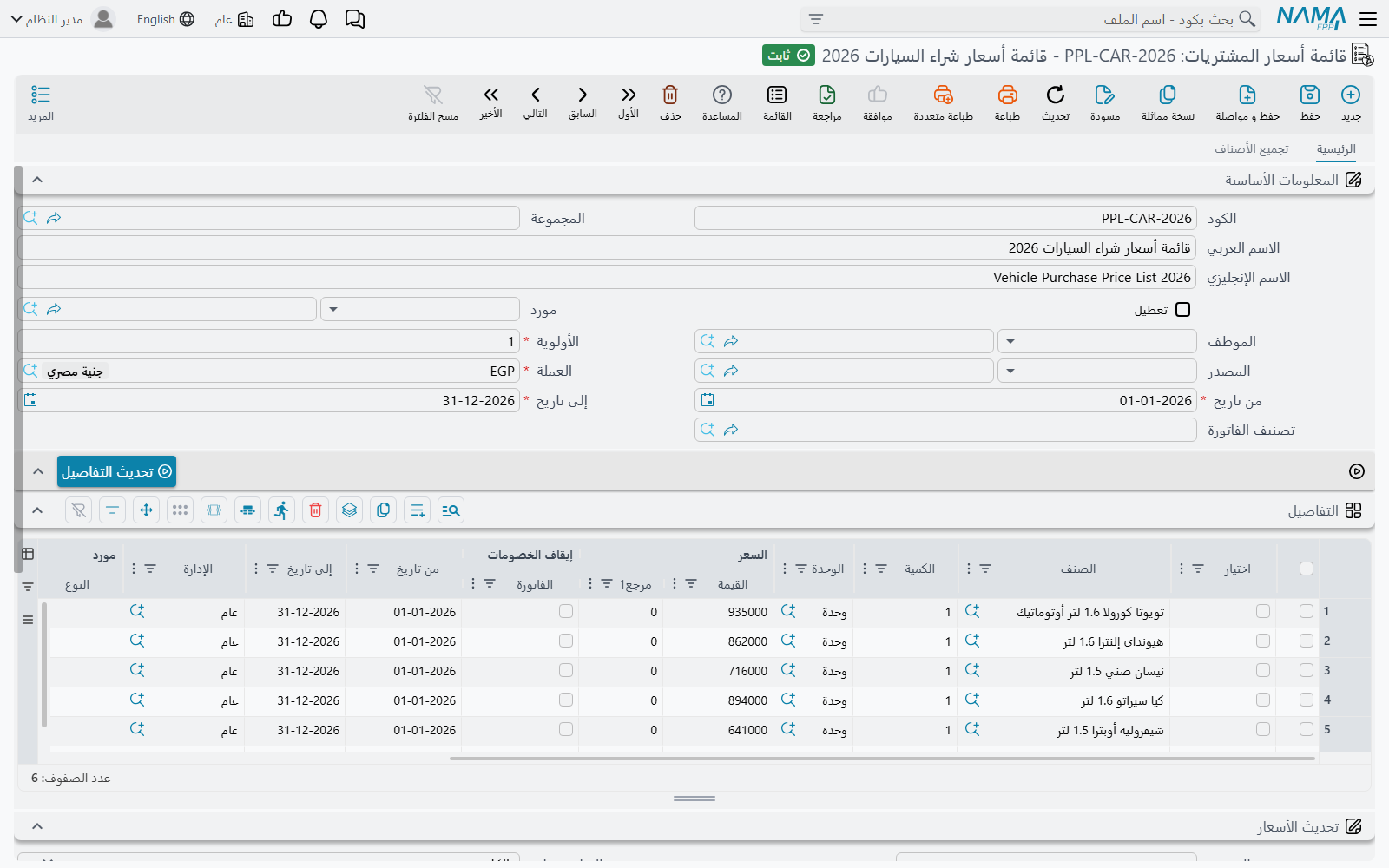Open the القائمة list view icon
This screenshot has height=868, width=1389.
pos(777,95)
